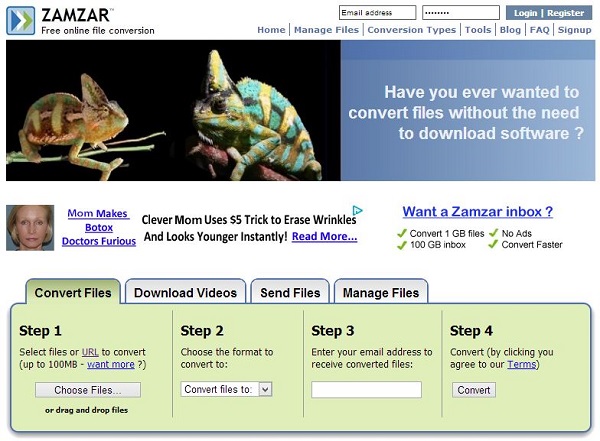
Task: Focus the Email address login field
Action: coord(377,13)
